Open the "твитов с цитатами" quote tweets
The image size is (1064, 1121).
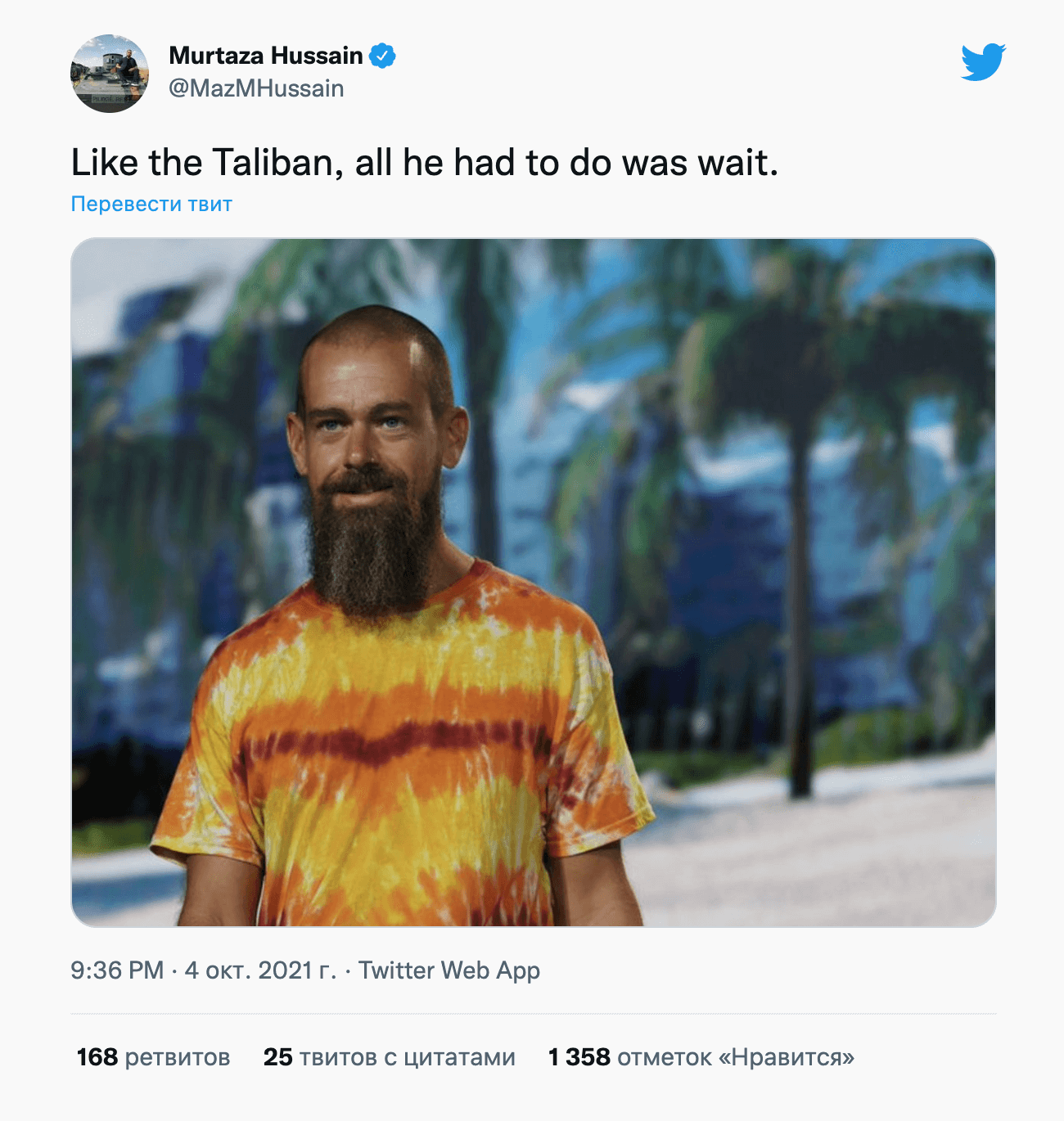(407, 1057)
